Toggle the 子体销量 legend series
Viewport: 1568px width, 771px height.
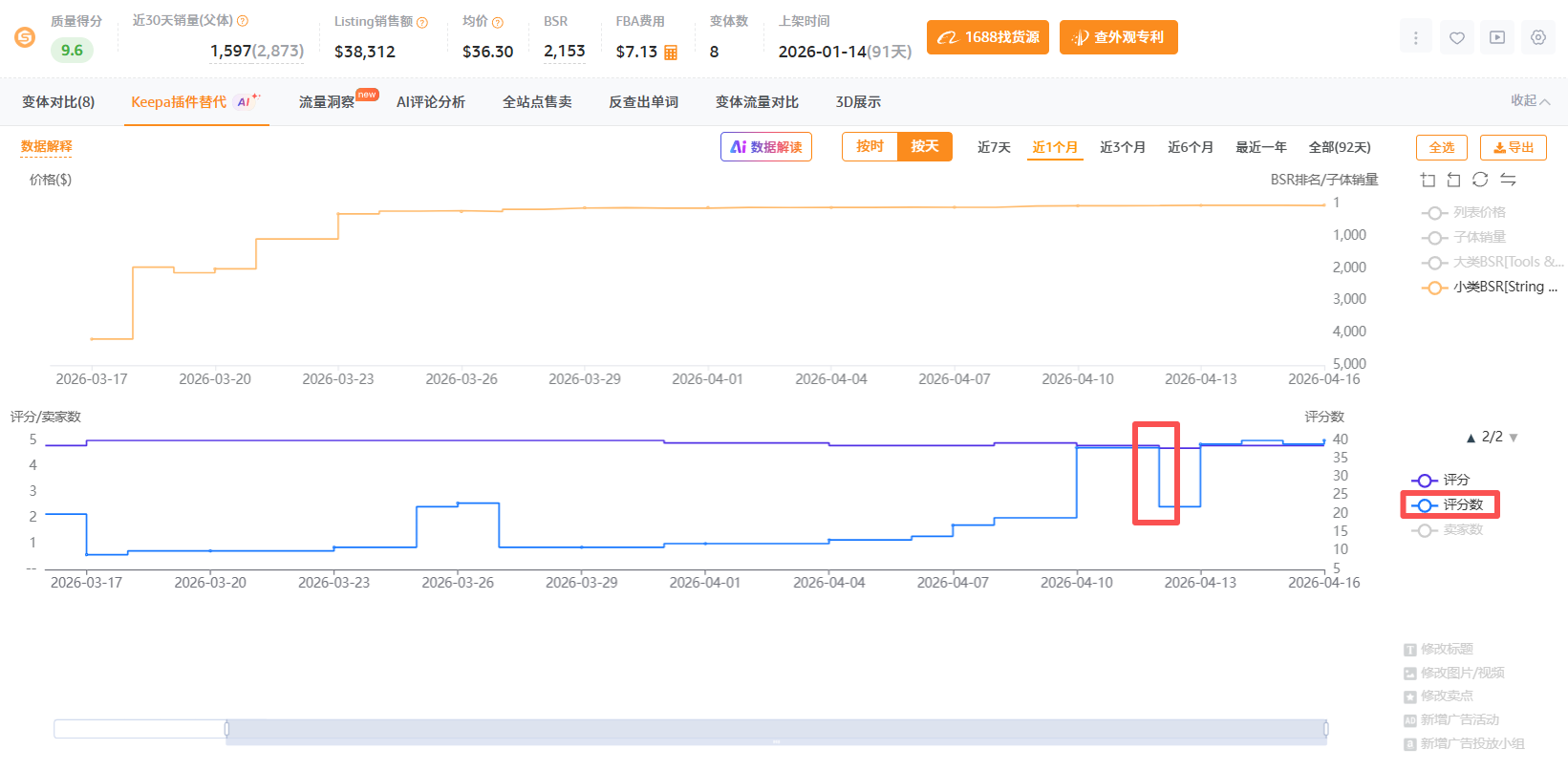coord(1477,237)
